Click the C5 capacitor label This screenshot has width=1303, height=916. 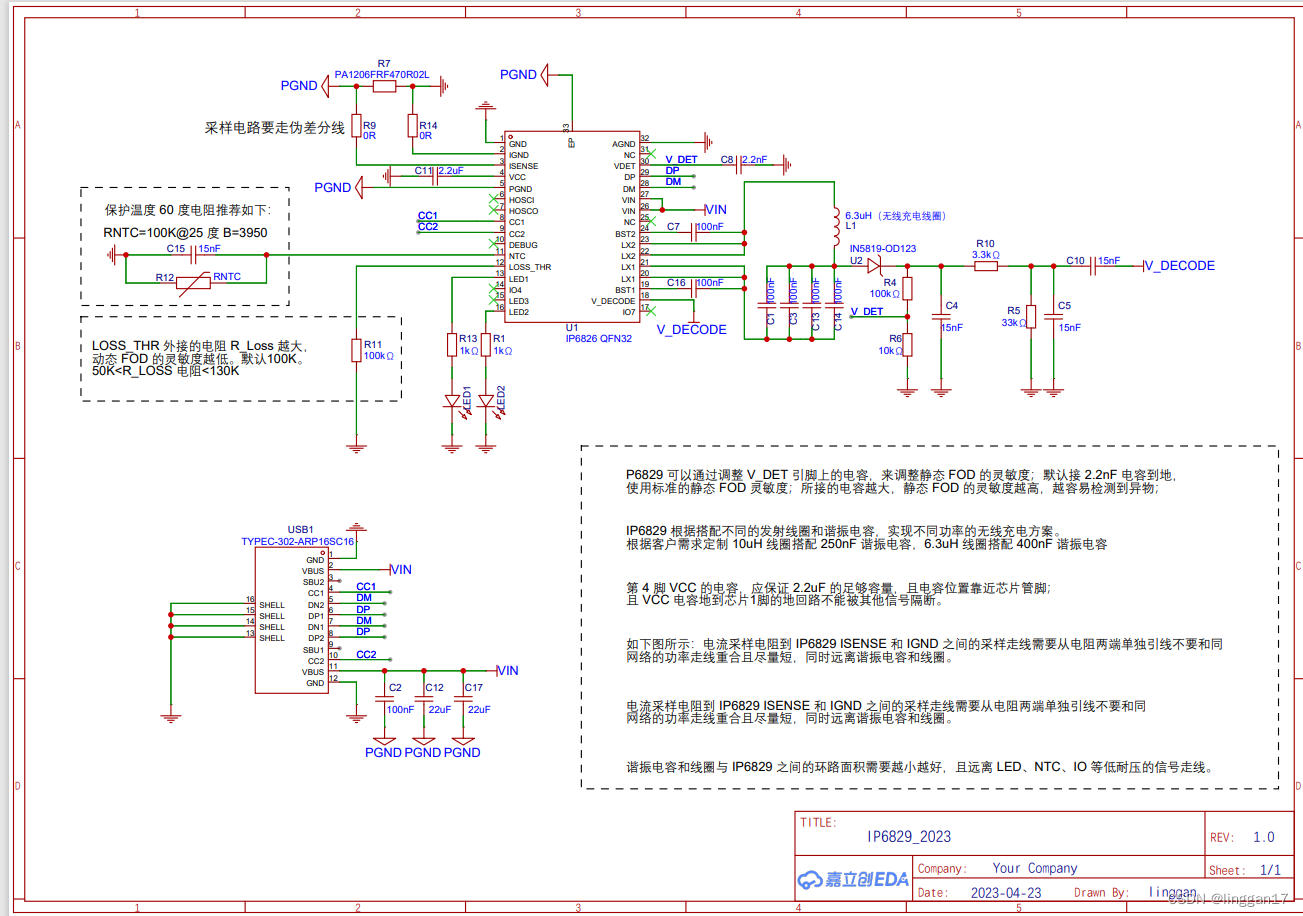pos(1064,305)
